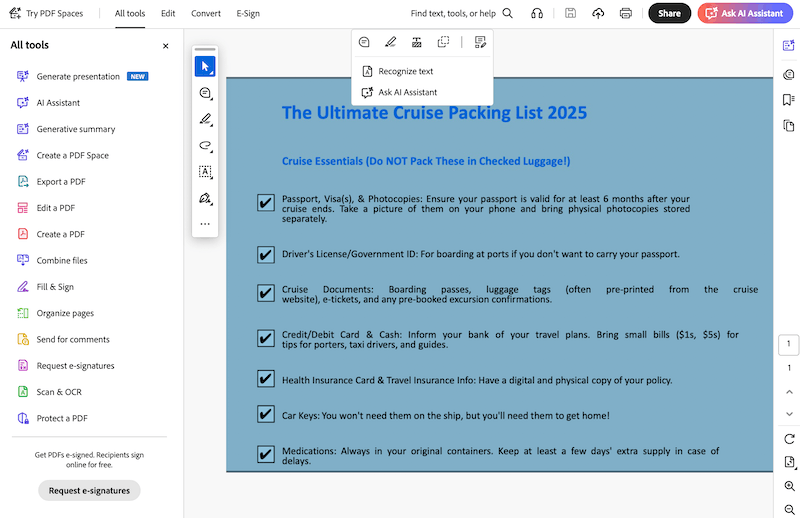Open more tools ellipsis in quick toolbar

(205, 224)
